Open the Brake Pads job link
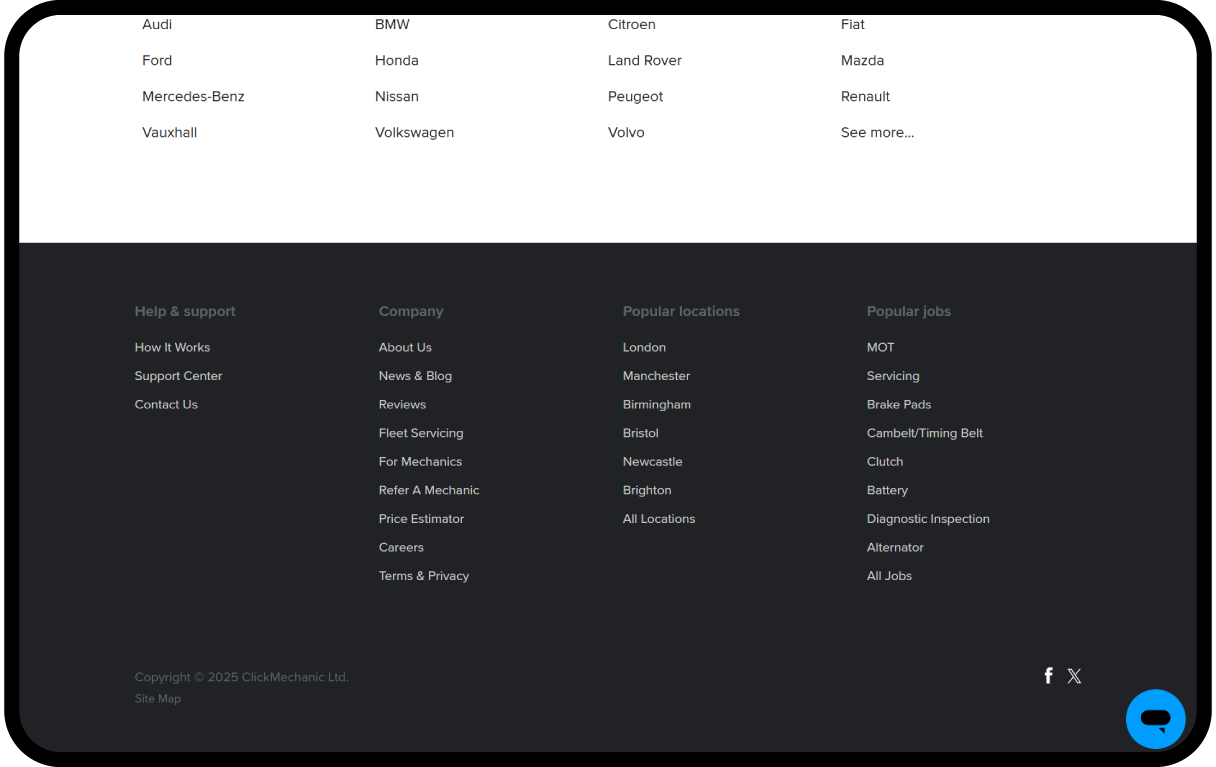This screenshot has width=1216, height=767. [x=899, y=404]
